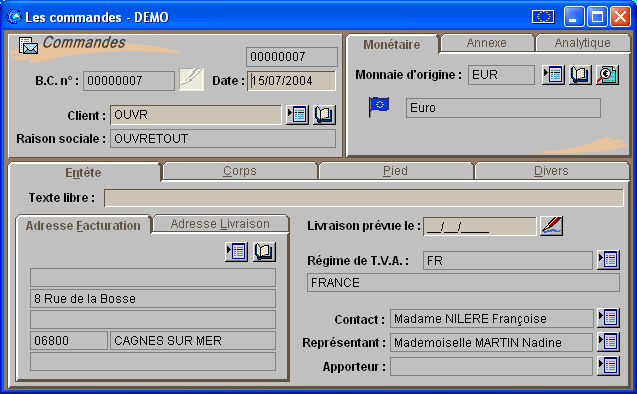Screen dimensions: 637x394
Task: Open Contact selection list icon
Action: (608, 318)
